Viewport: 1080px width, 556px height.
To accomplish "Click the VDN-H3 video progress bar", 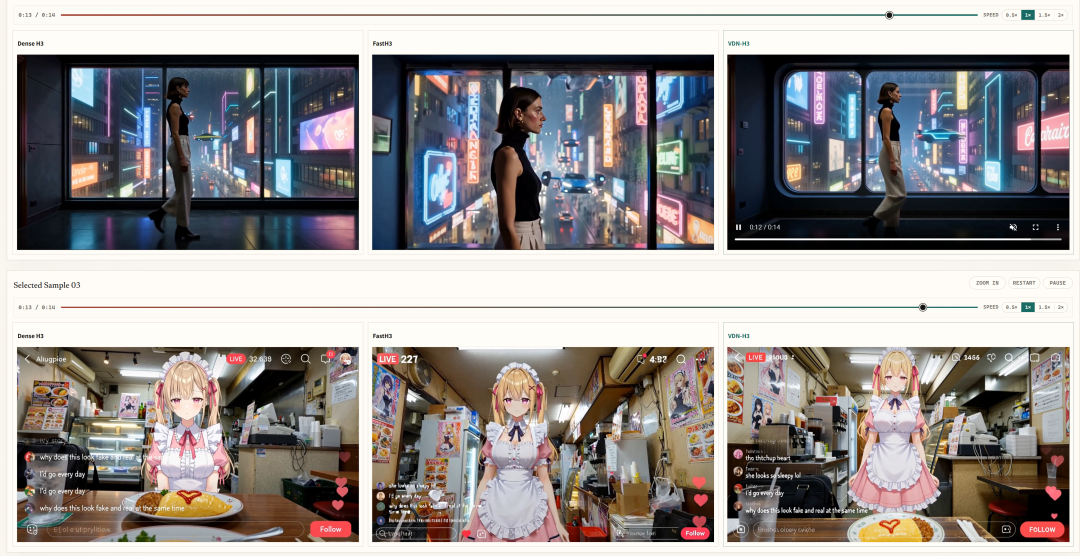I will [897, 239].
